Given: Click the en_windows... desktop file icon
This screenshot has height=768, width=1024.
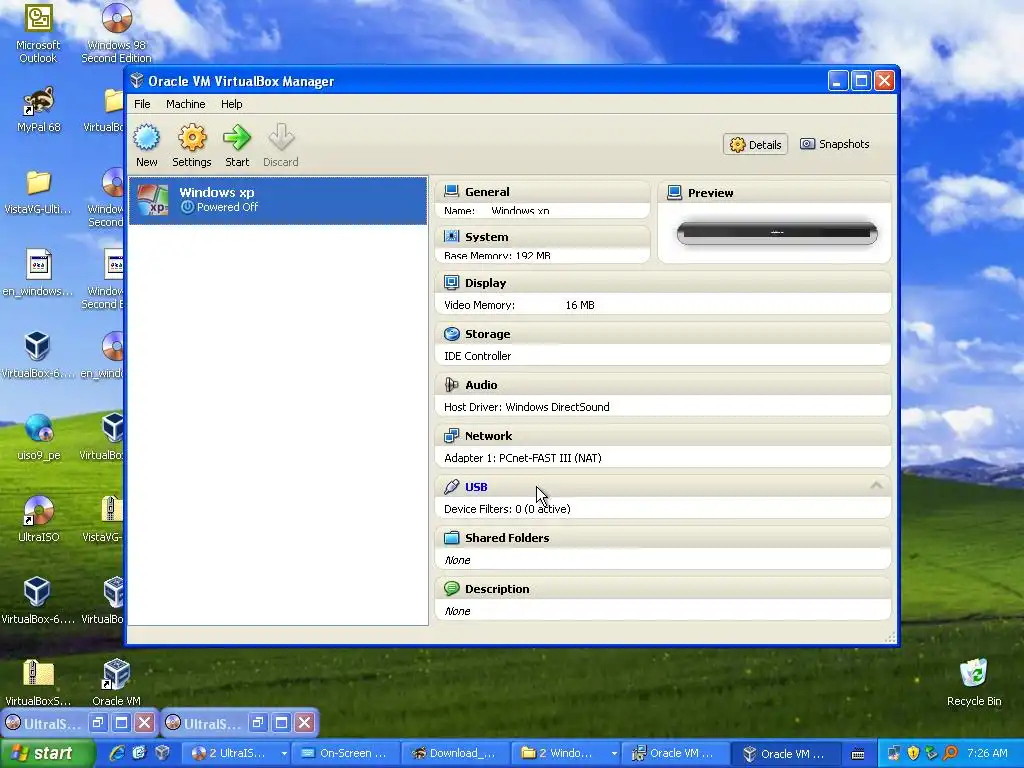Looking at the screenshot, I should pos(38,265).
